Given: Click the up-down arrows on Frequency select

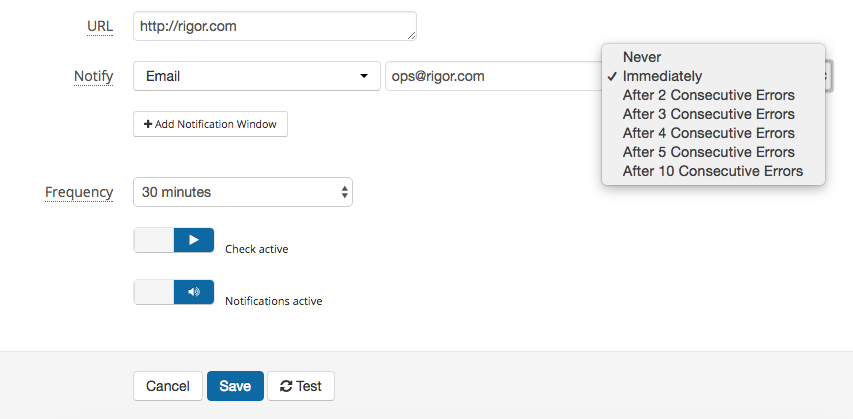Looking at the screenshot, I should [x=344, y=192].
